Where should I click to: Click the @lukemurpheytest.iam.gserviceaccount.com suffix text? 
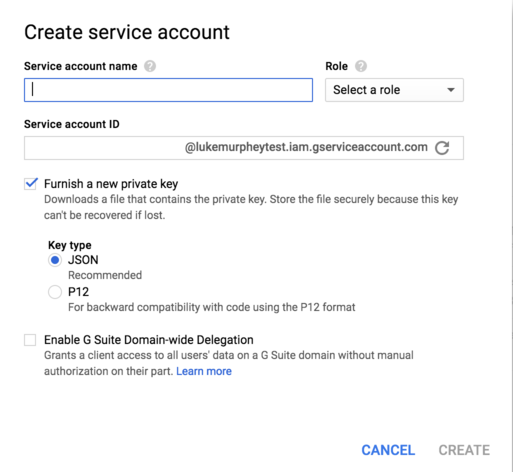tap(306, 147)
